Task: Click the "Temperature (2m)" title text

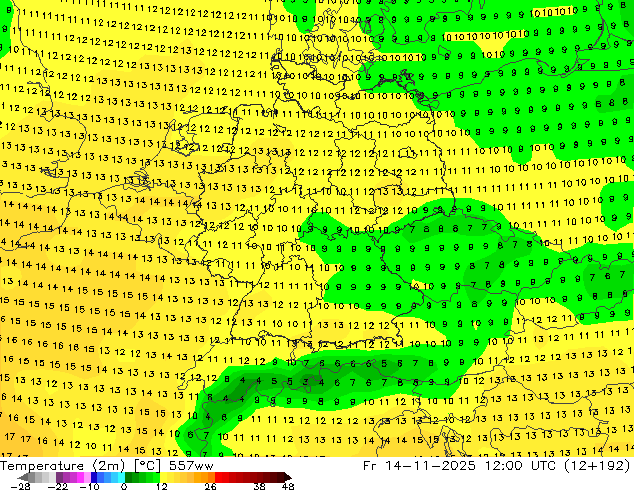Action: click(x=63, y=466)
